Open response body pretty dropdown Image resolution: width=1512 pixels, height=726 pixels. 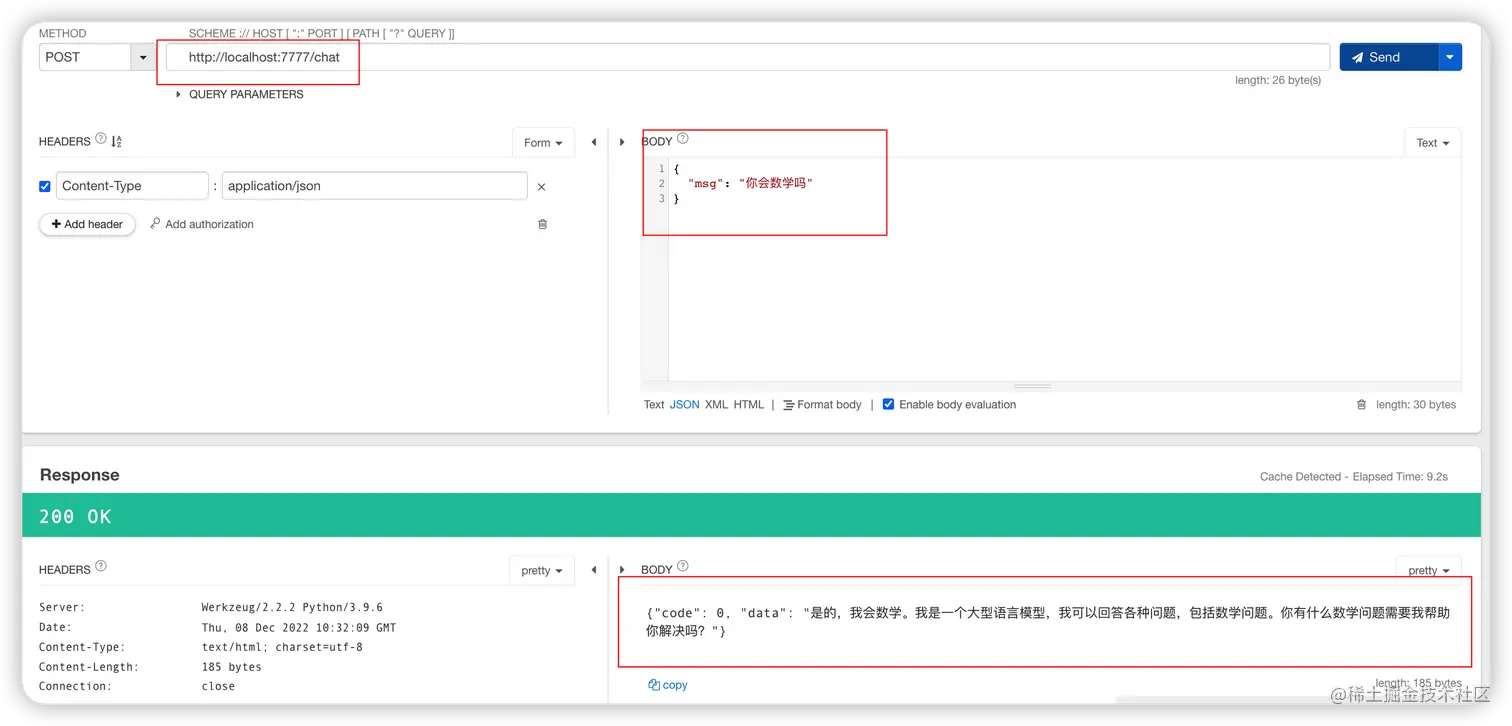(1429, 571)
